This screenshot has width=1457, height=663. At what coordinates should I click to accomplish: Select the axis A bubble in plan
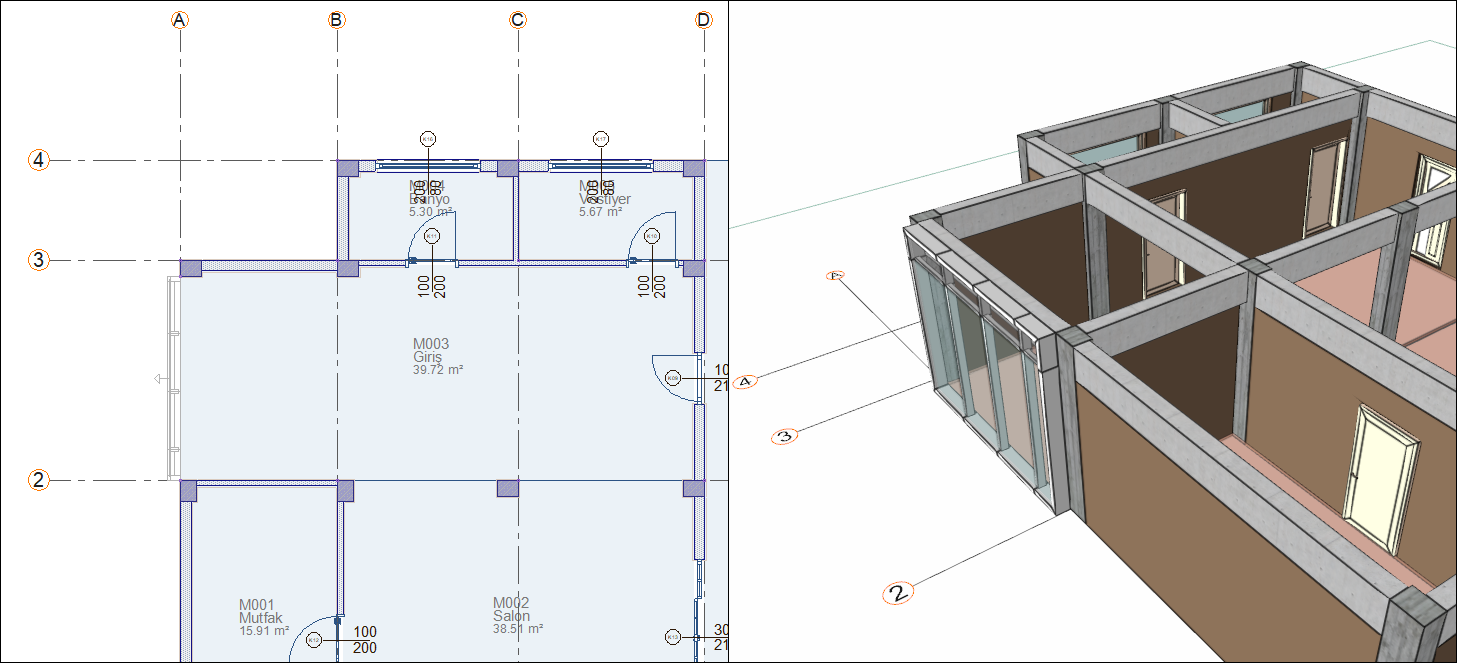(180, 20)
